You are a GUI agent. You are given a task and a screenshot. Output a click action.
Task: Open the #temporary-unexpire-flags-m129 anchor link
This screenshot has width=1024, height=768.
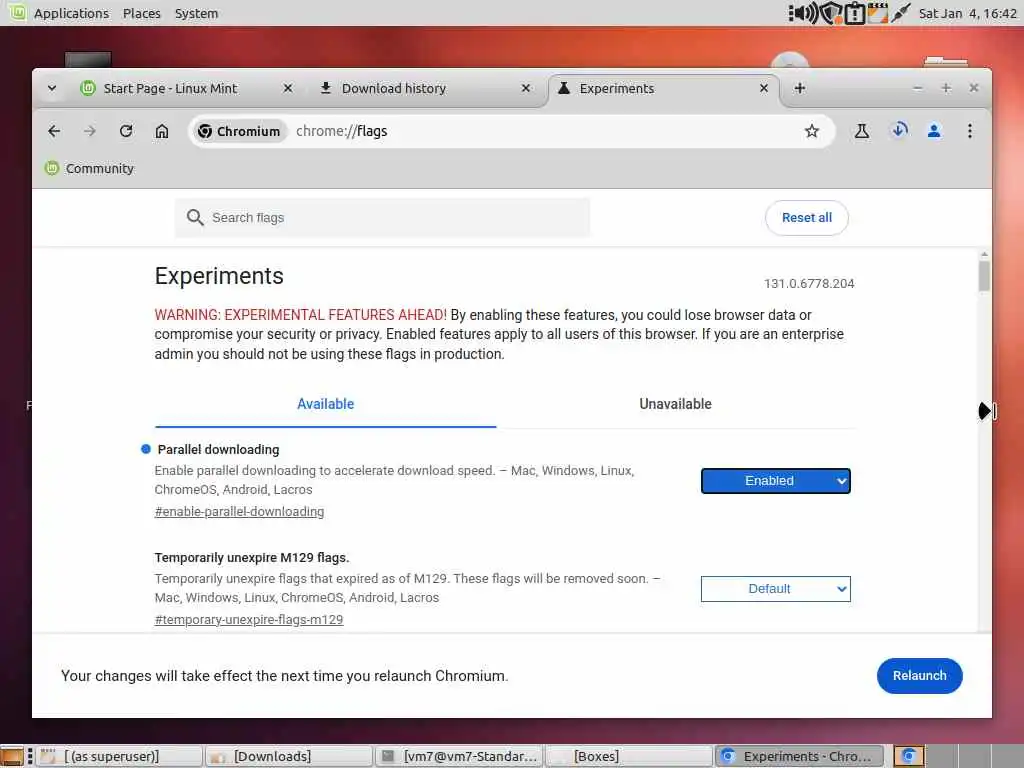[249, 620]
